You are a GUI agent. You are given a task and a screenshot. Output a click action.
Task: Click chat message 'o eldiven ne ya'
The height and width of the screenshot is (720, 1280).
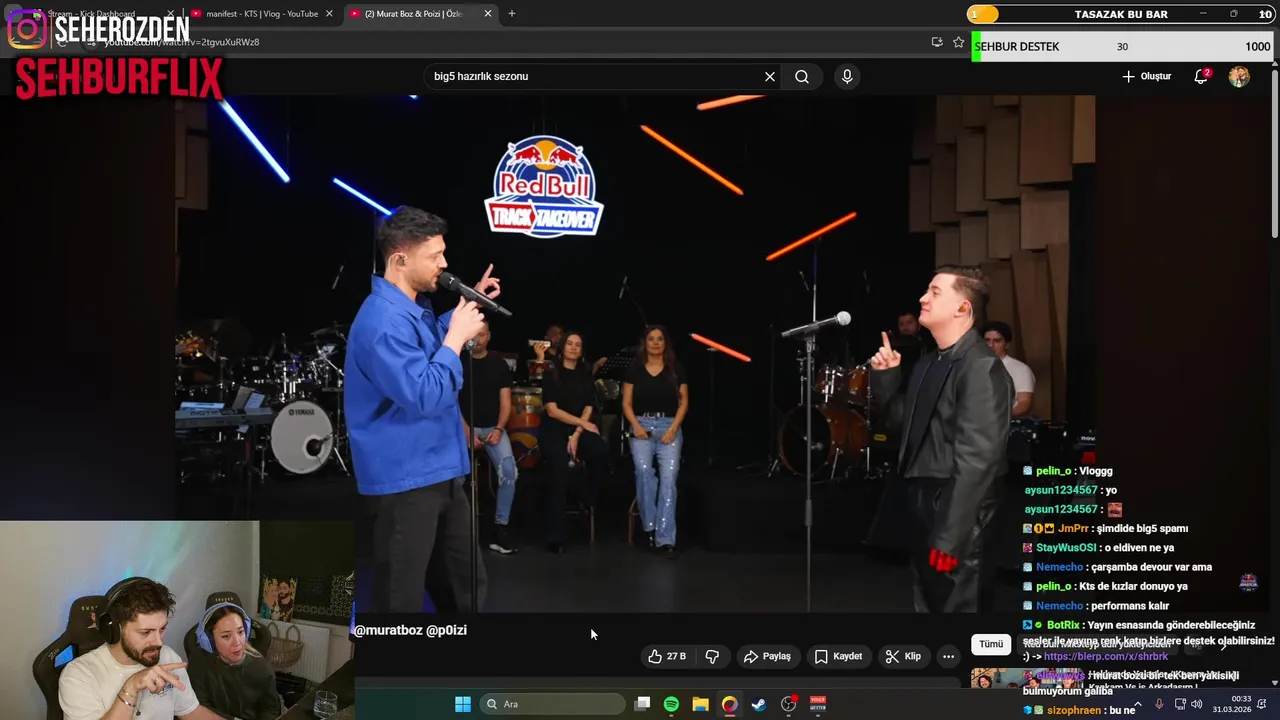tap(1139, 548)
